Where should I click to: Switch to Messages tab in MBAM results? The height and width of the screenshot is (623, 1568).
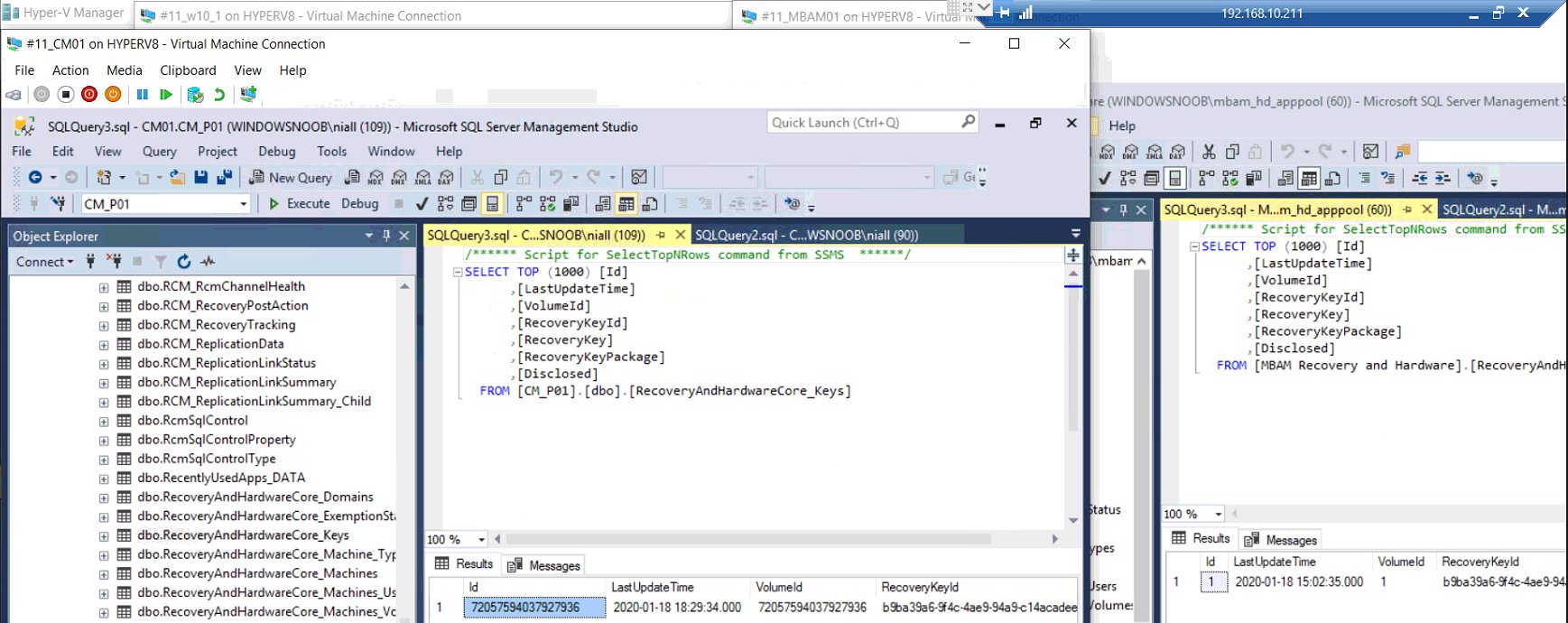1281,540
